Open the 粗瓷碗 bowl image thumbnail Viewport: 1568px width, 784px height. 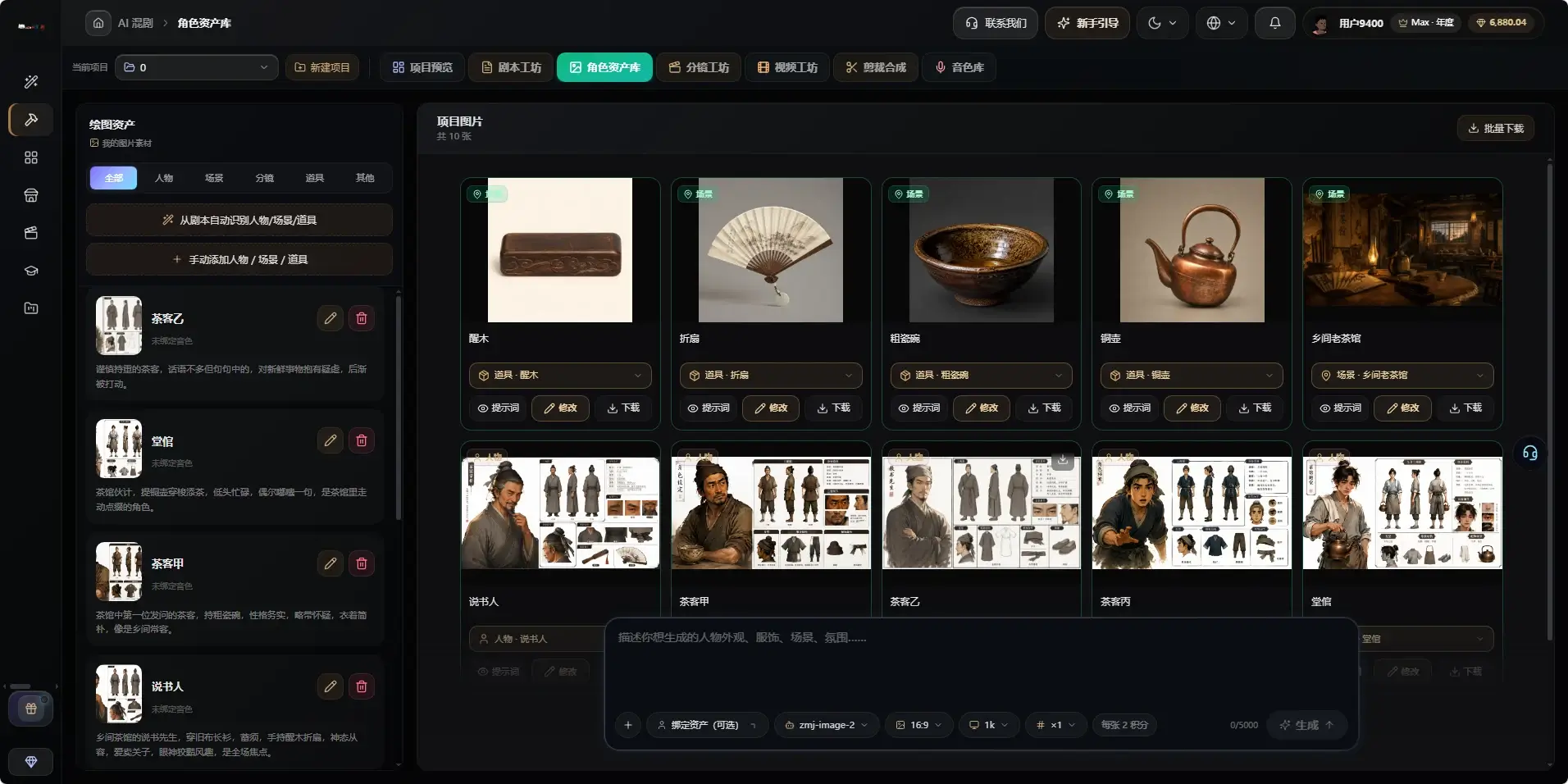(x=982, y=250)
